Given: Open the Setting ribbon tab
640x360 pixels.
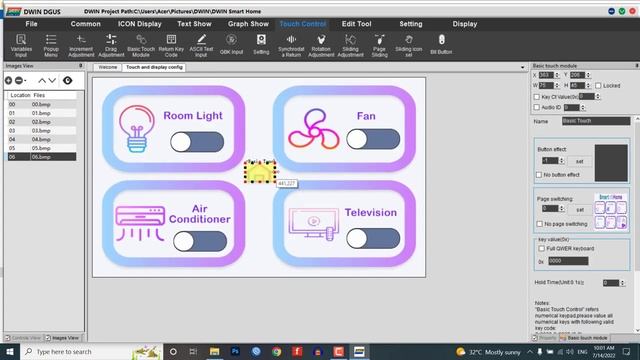Looking at the screenshot, I should coord(411,24).
